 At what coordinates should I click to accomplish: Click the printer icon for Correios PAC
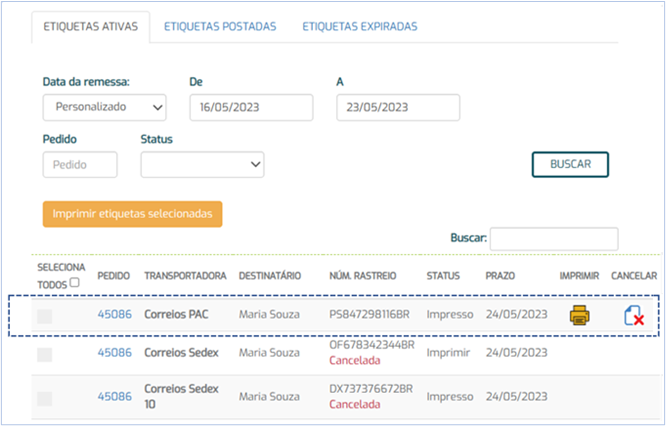(579, 315)
